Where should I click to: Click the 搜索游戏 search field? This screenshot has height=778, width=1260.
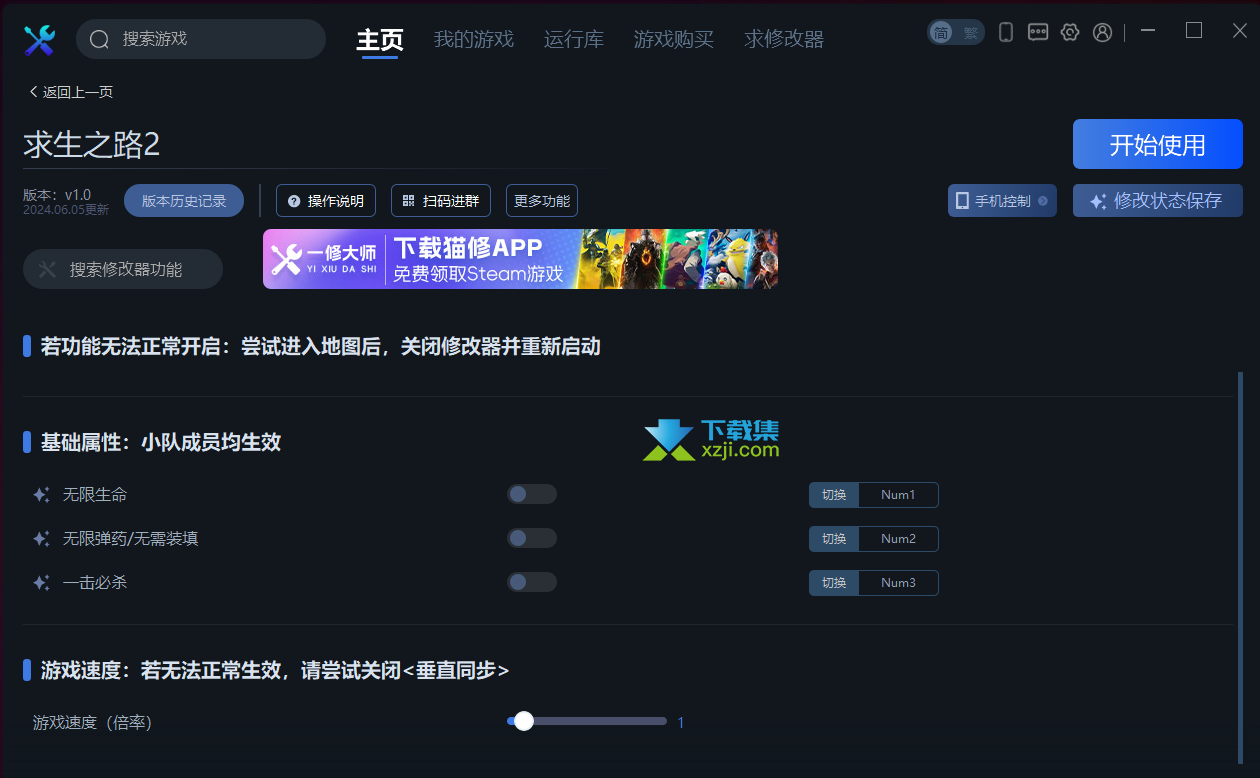pos(201,39)
